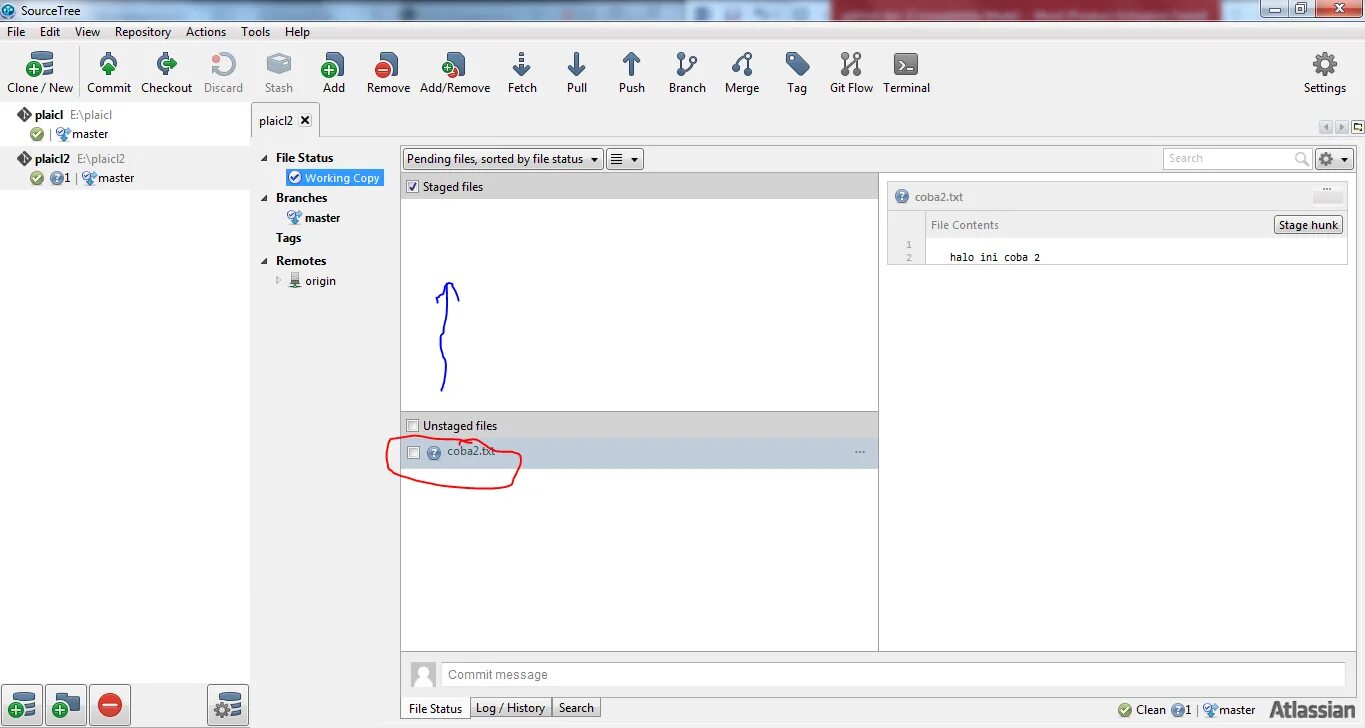Screen dimensions: 1365x728
Task: Open the Actions menu
Action: [206, 32]
